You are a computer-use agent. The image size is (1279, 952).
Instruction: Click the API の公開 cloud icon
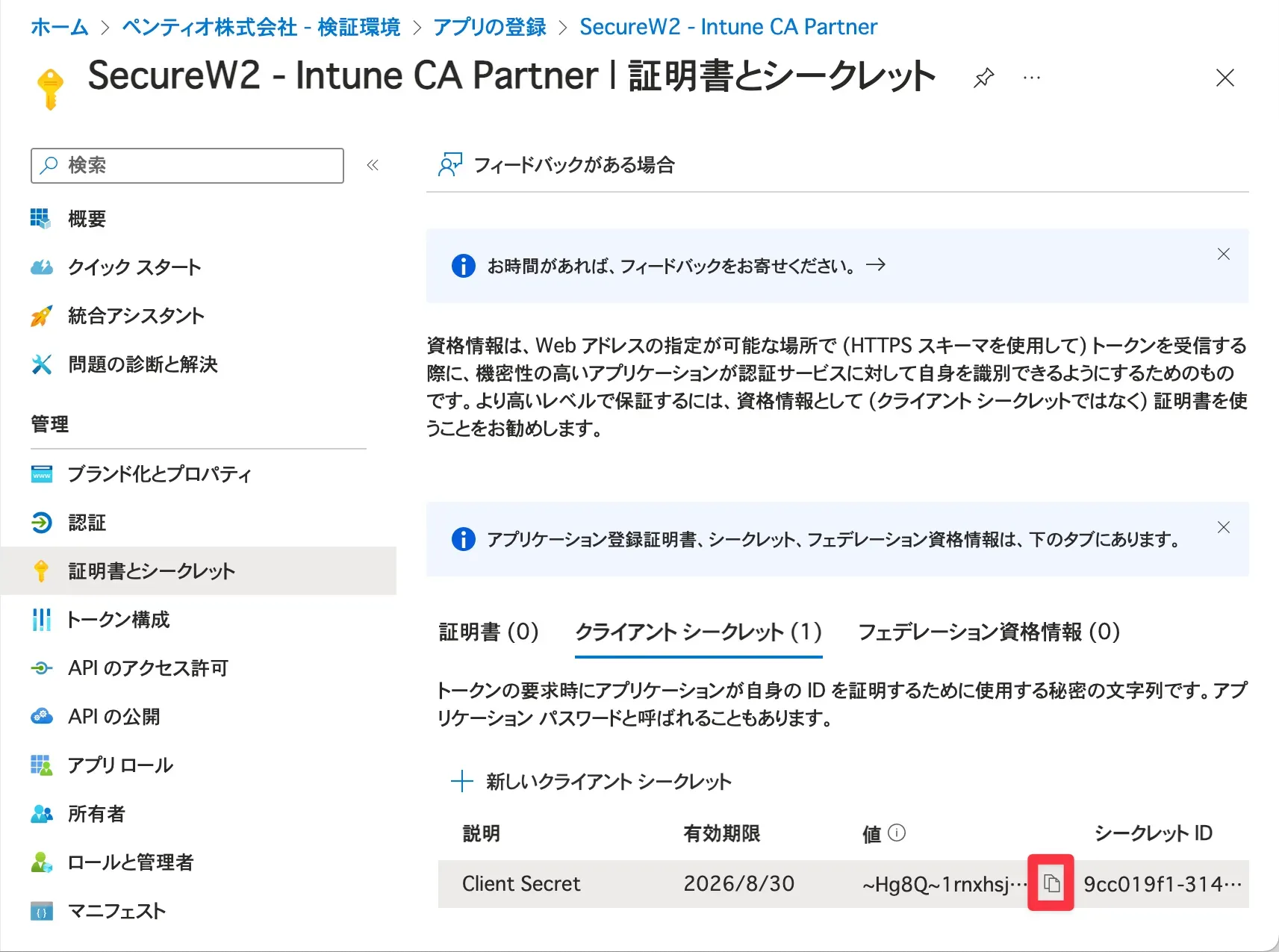41,717
